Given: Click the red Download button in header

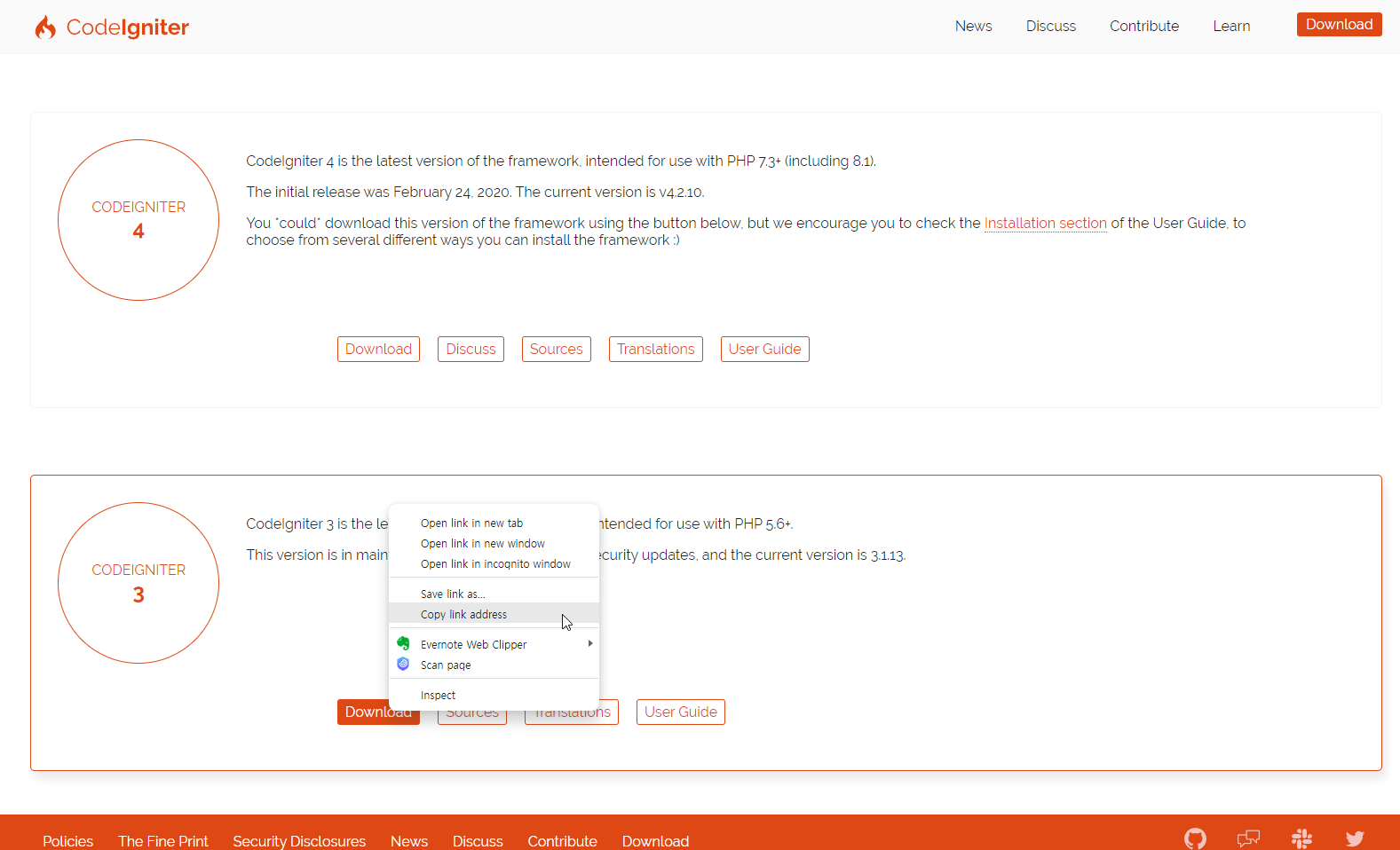Looking at the screenshot, I should (1339, 25).
